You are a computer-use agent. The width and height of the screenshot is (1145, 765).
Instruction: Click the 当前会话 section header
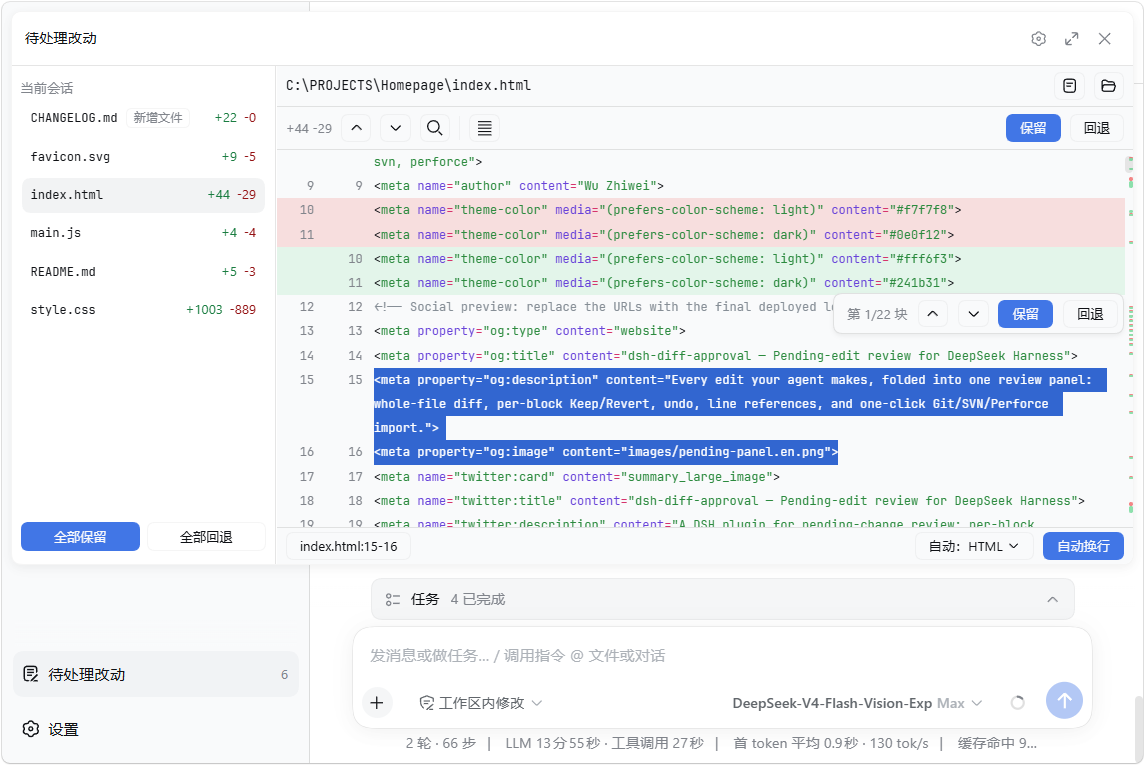pyautogui.click(x=47, y=88)
